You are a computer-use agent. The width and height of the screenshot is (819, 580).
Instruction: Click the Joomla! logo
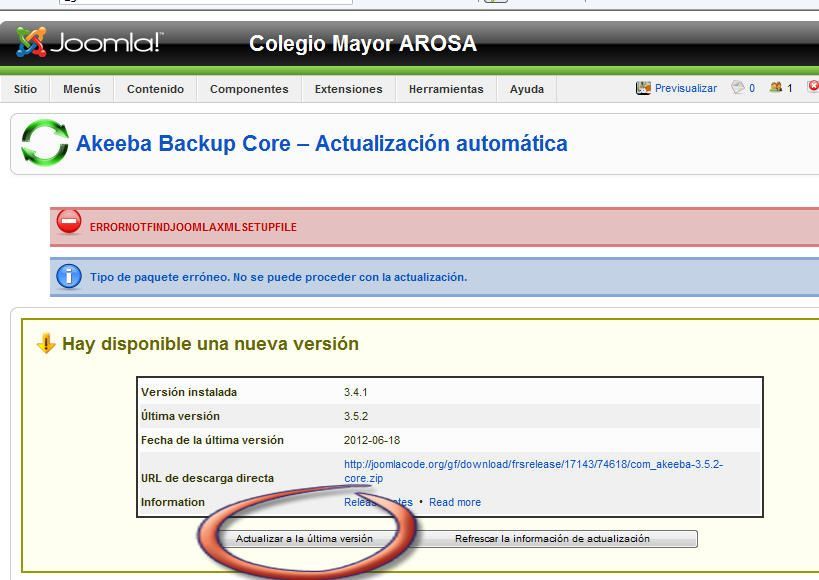tap(89, 42)
